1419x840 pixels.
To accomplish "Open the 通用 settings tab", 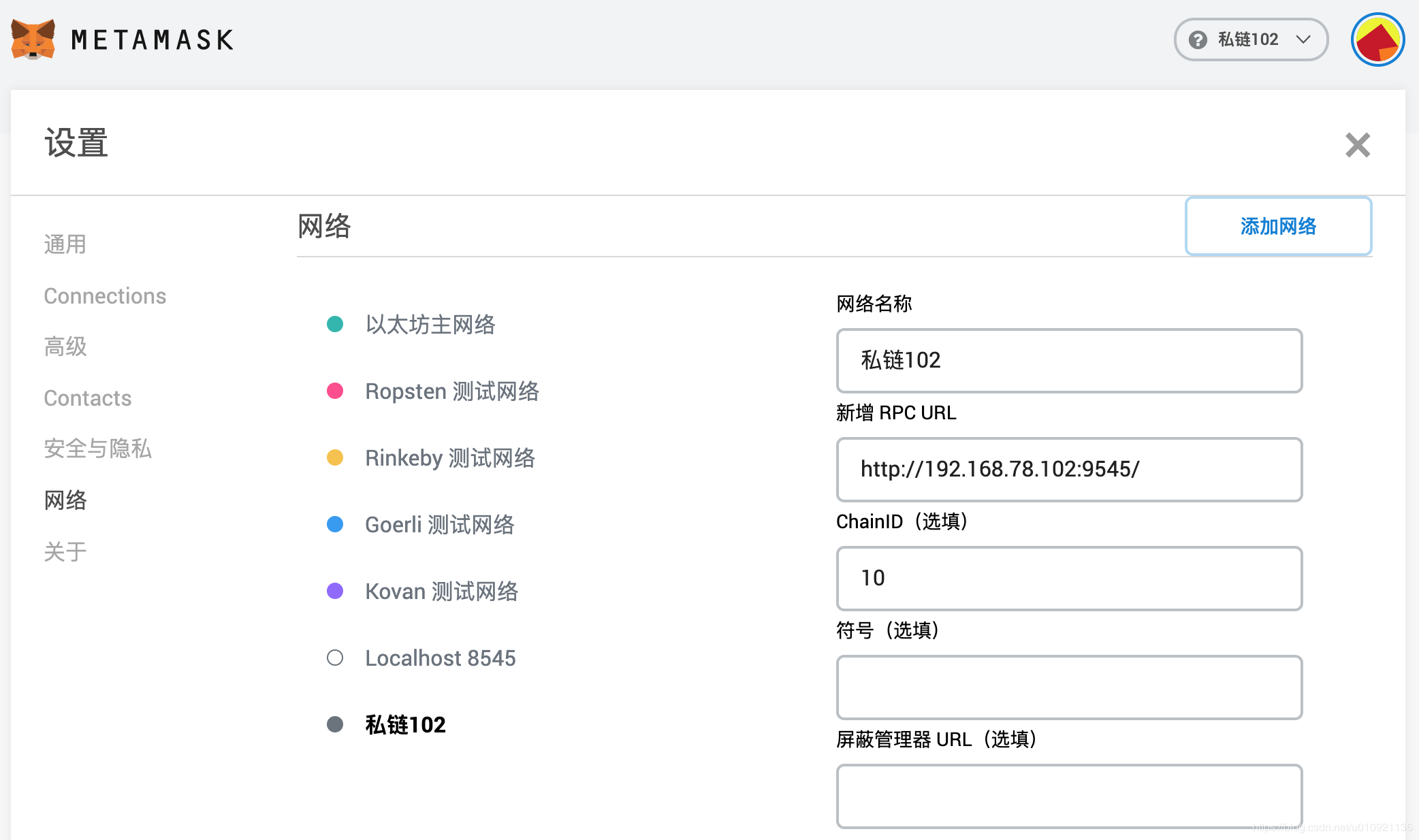I will (x=65, y=244).
